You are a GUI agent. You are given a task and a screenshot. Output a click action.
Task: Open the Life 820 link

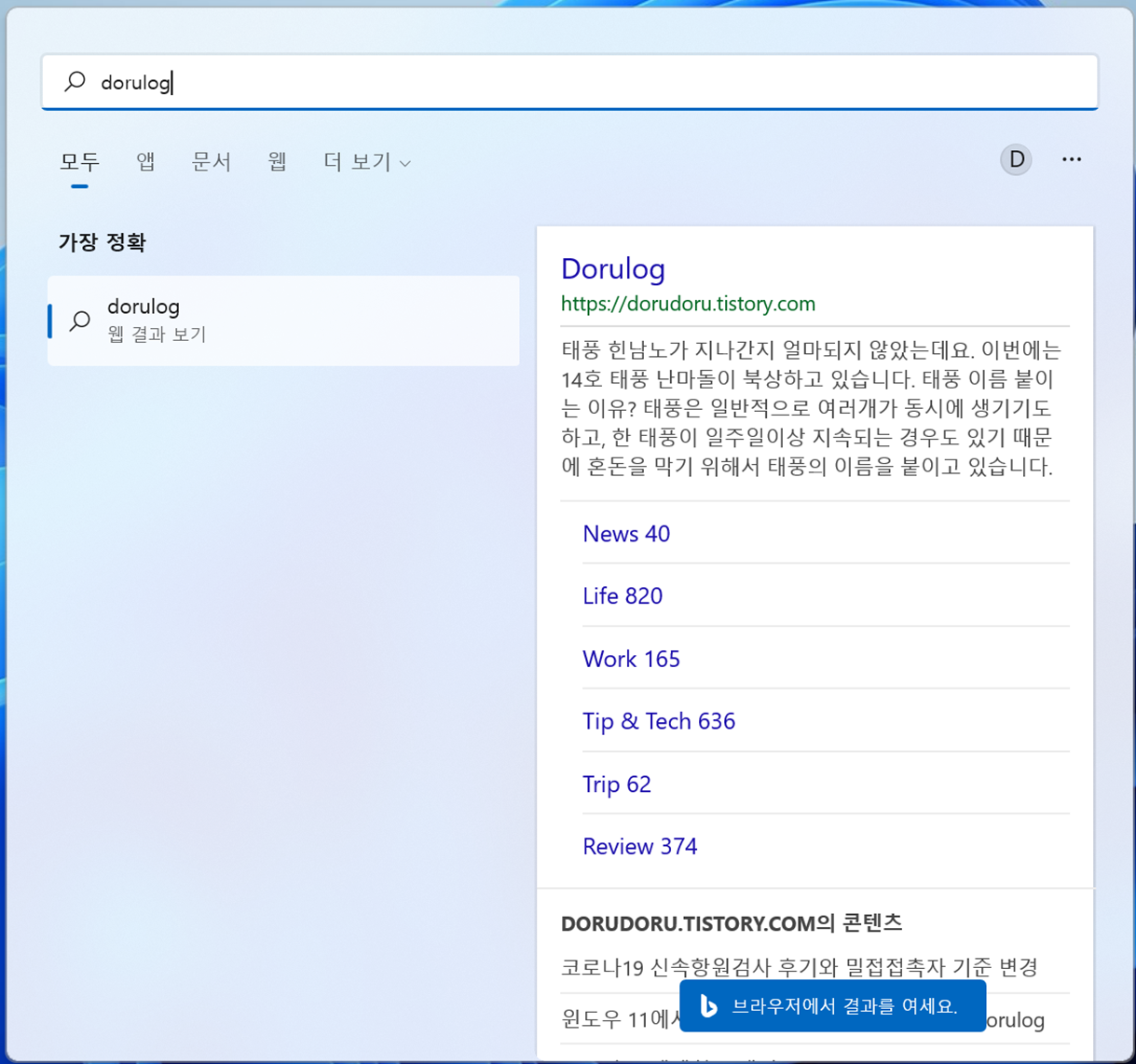coord(623,596)
